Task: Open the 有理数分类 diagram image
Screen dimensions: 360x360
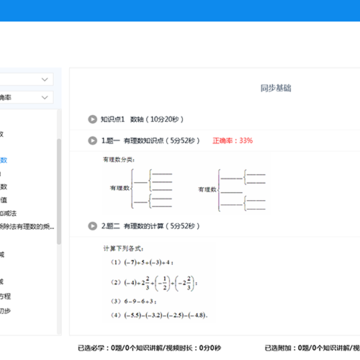Action: tap(185, 184)
